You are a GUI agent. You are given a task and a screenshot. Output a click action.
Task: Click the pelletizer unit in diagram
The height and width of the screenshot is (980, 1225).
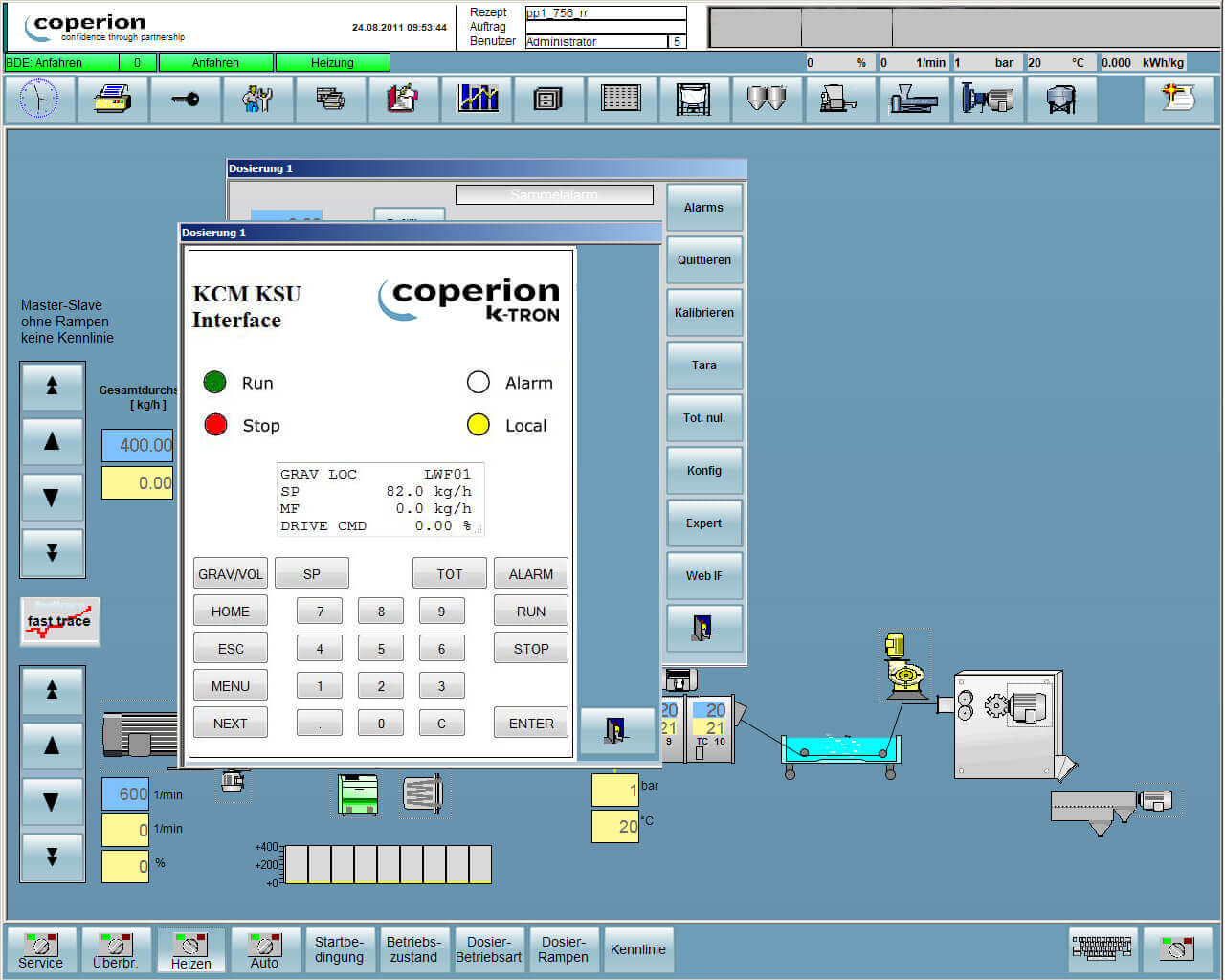point(1009,724)
